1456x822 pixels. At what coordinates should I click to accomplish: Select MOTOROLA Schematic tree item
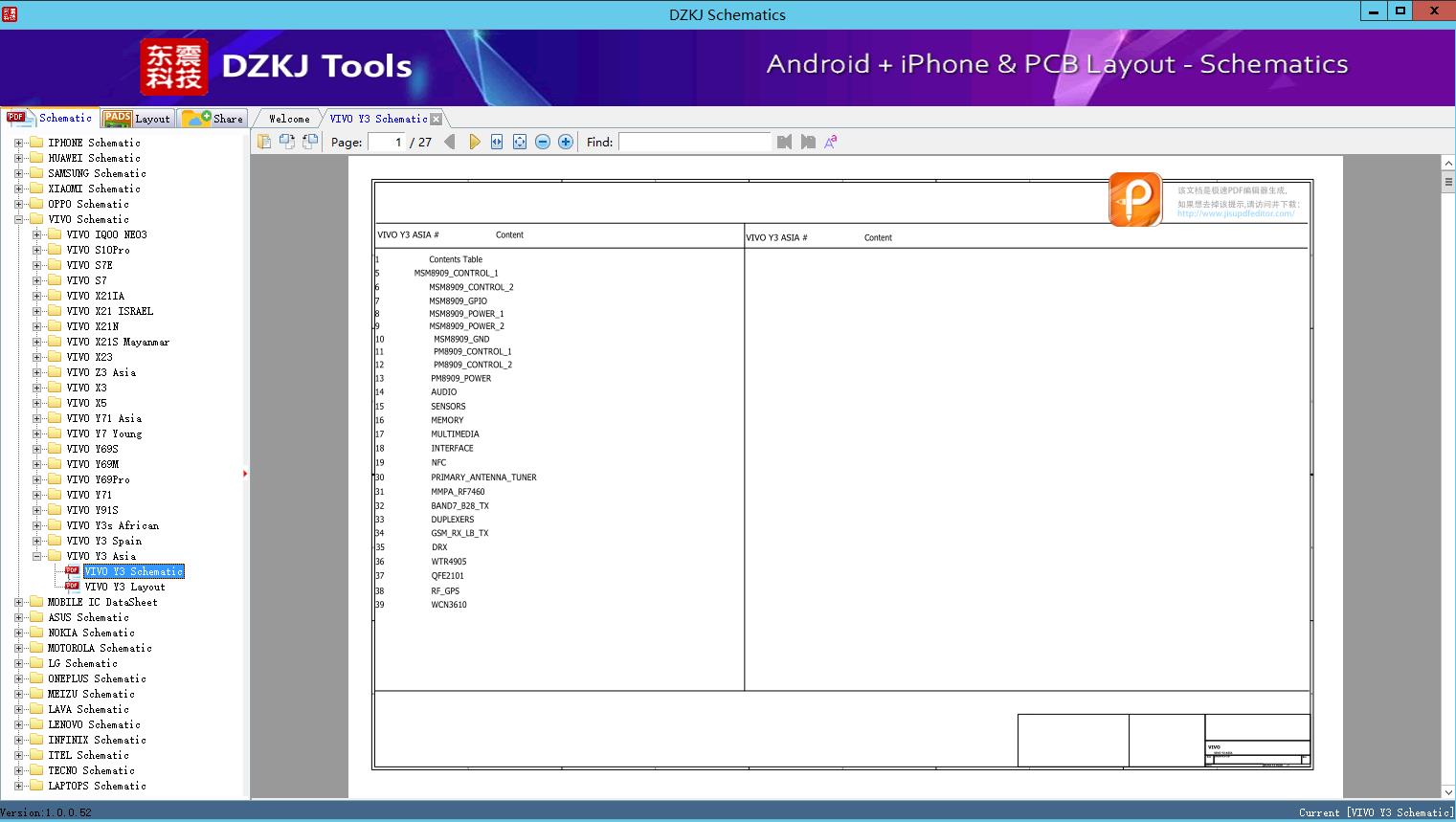pyautogui.click(x=100, y=648)
